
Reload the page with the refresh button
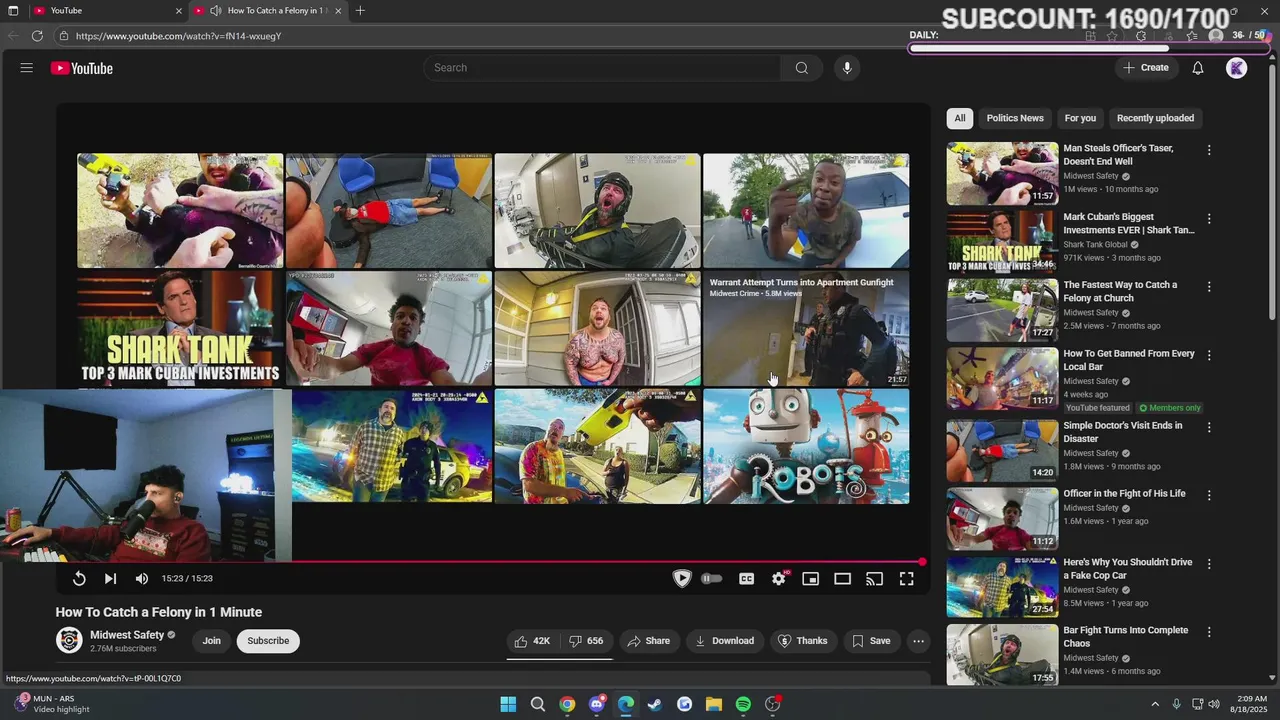click(37, 36)
